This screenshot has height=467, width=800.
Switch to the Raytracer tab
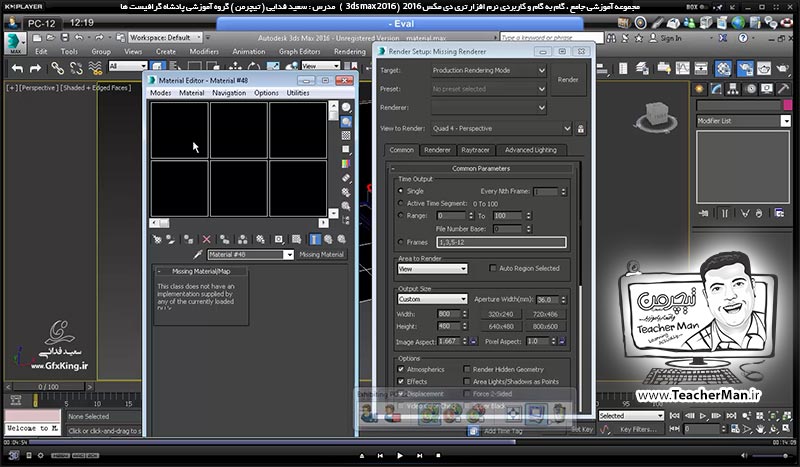click(475, 150)
